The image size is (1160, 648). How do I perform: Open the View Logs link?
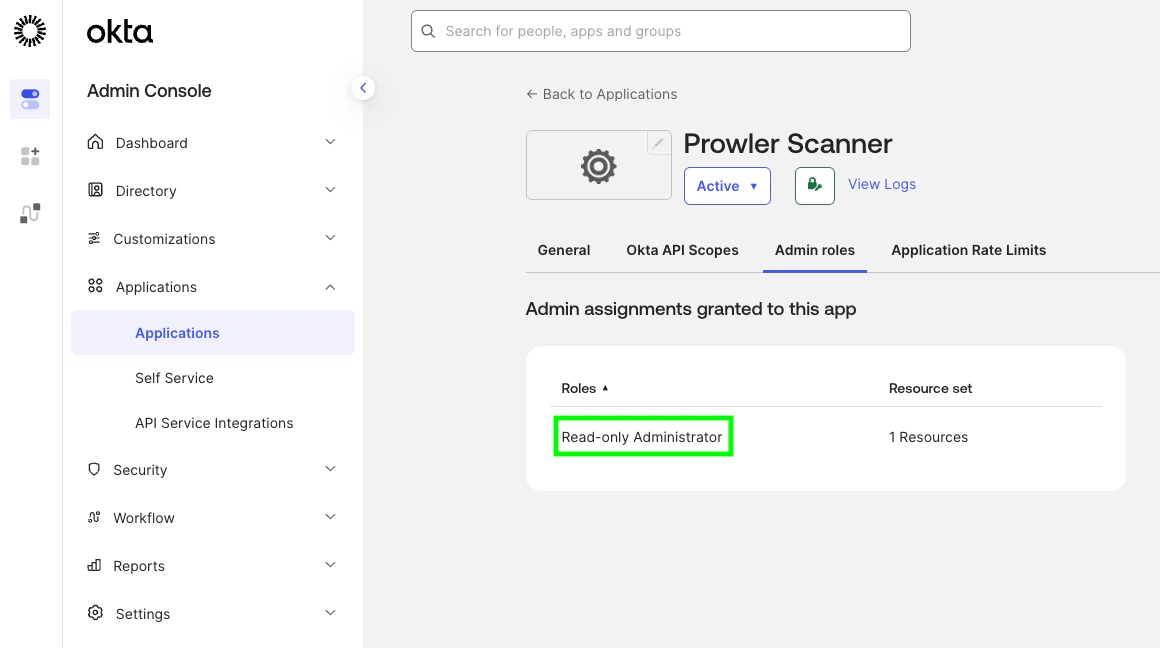click(882, 184)
